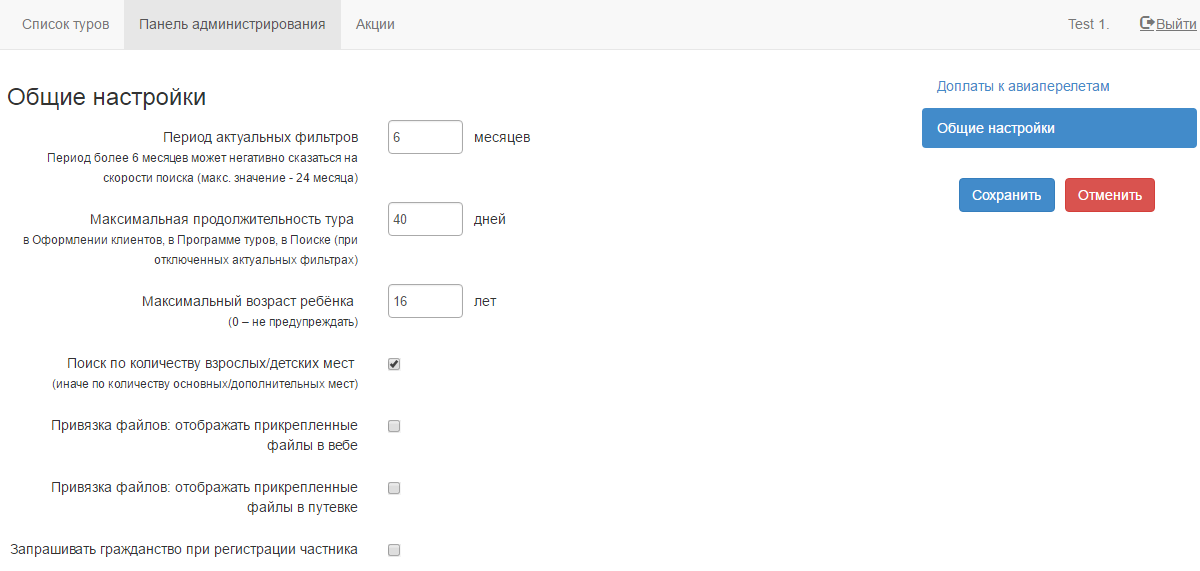Click the tour duration field showing 40
This screenshot has height=571, width=1200.
pos(425,219)
